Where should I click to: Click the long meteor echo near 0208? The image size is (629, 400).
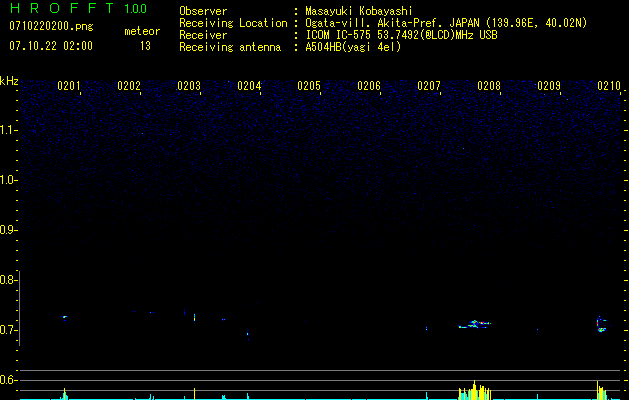475,324
